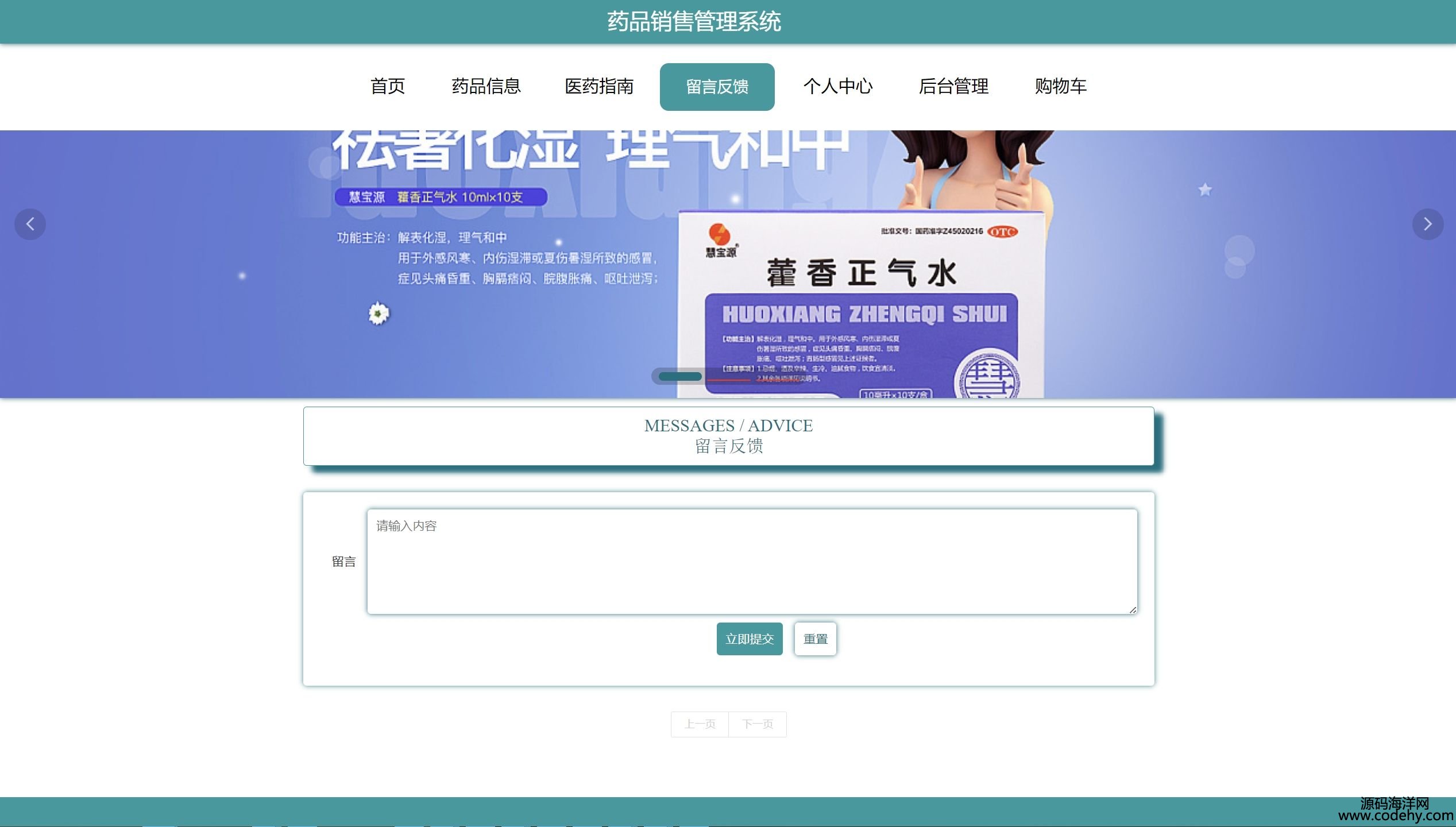Go to 后台管理 admin backend
Image resolution: width=1456 pixels, height=827 pixels.
[x=953, y=87]
